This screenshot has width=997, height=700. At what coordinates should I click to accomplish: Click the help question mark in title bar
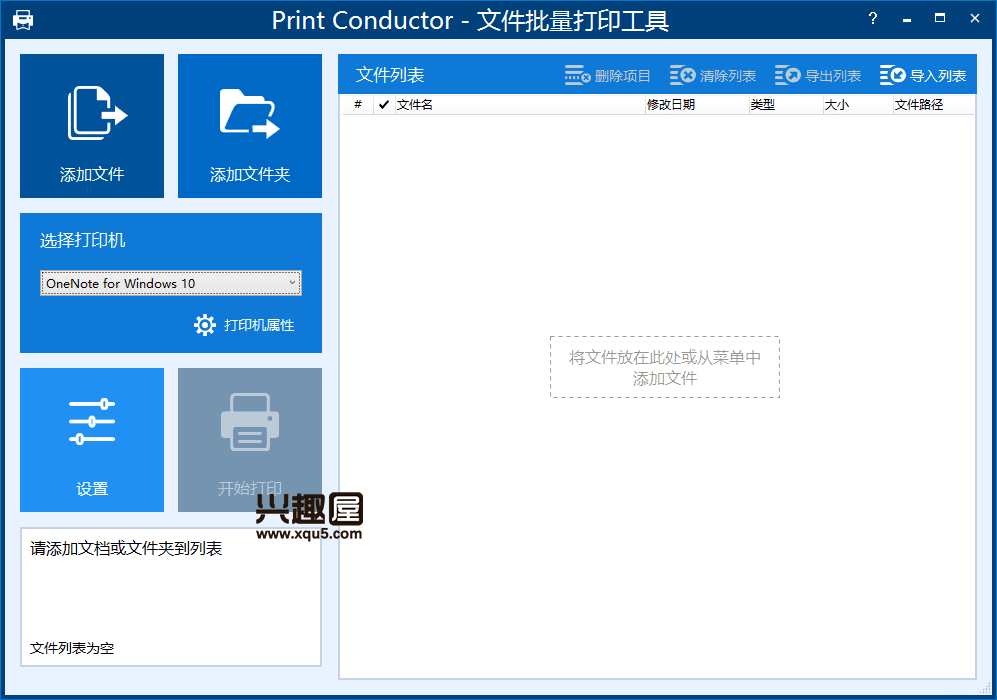pos(873,18)
